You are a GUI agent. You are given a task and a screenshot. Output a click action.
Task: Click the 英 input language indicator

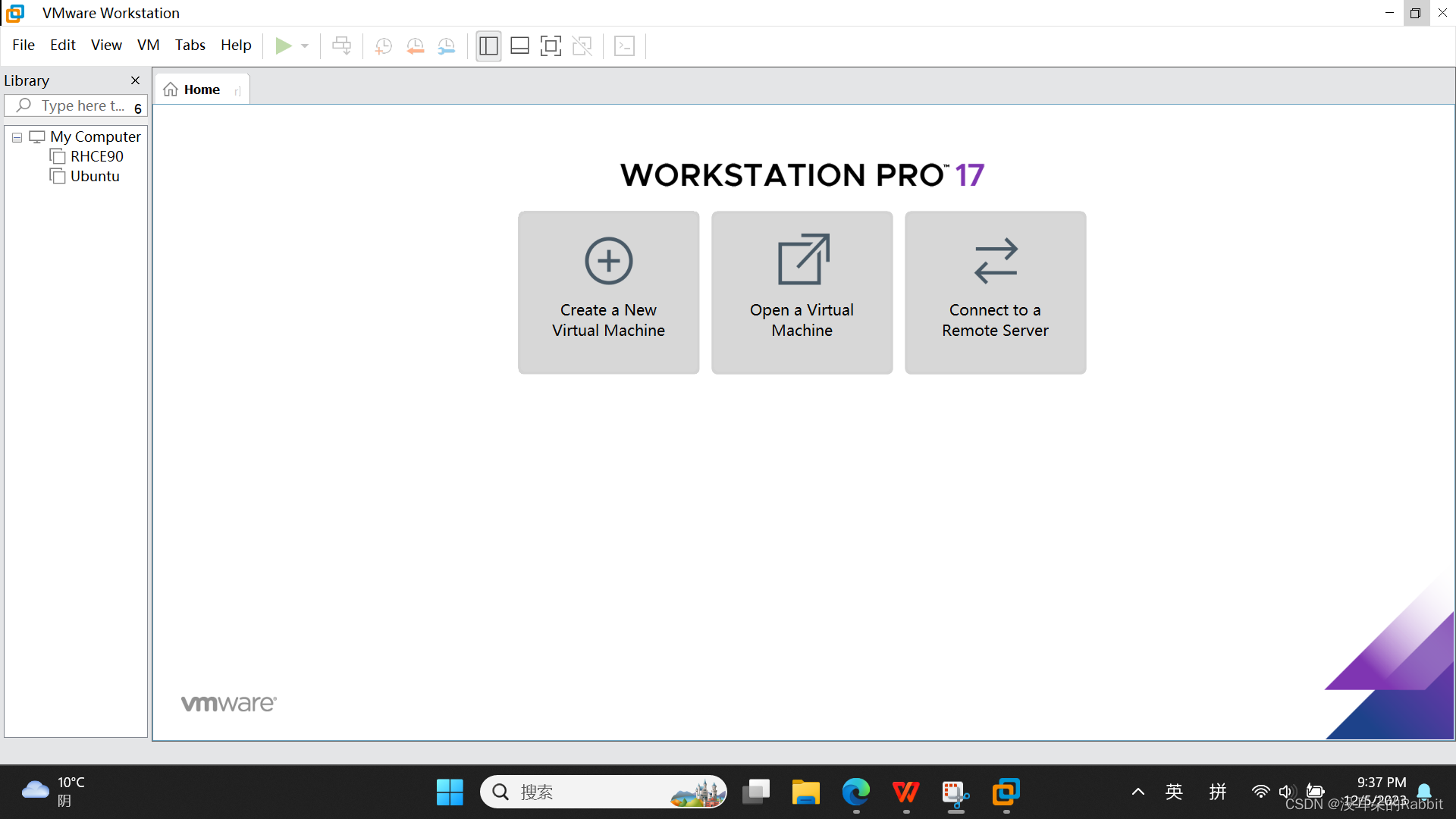1174,792
